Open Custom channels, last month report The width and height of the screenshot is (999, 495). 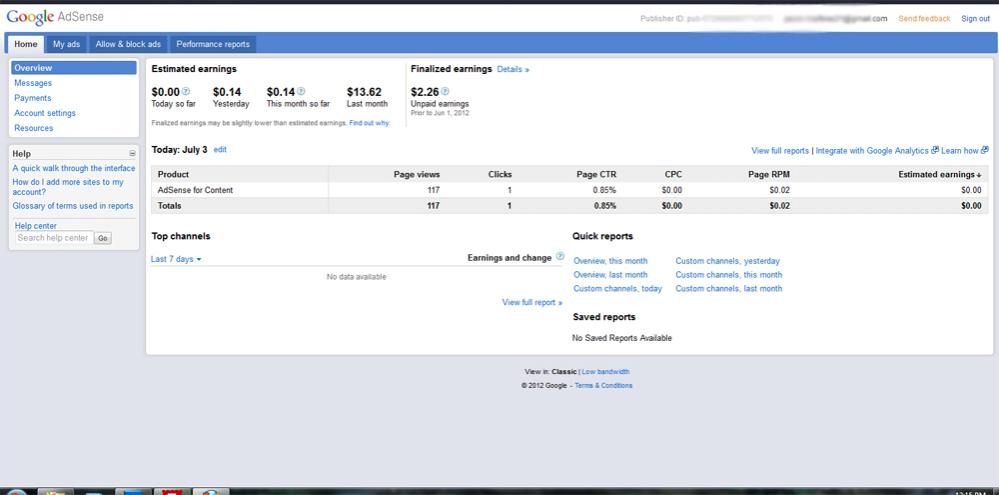click(729, 289)
